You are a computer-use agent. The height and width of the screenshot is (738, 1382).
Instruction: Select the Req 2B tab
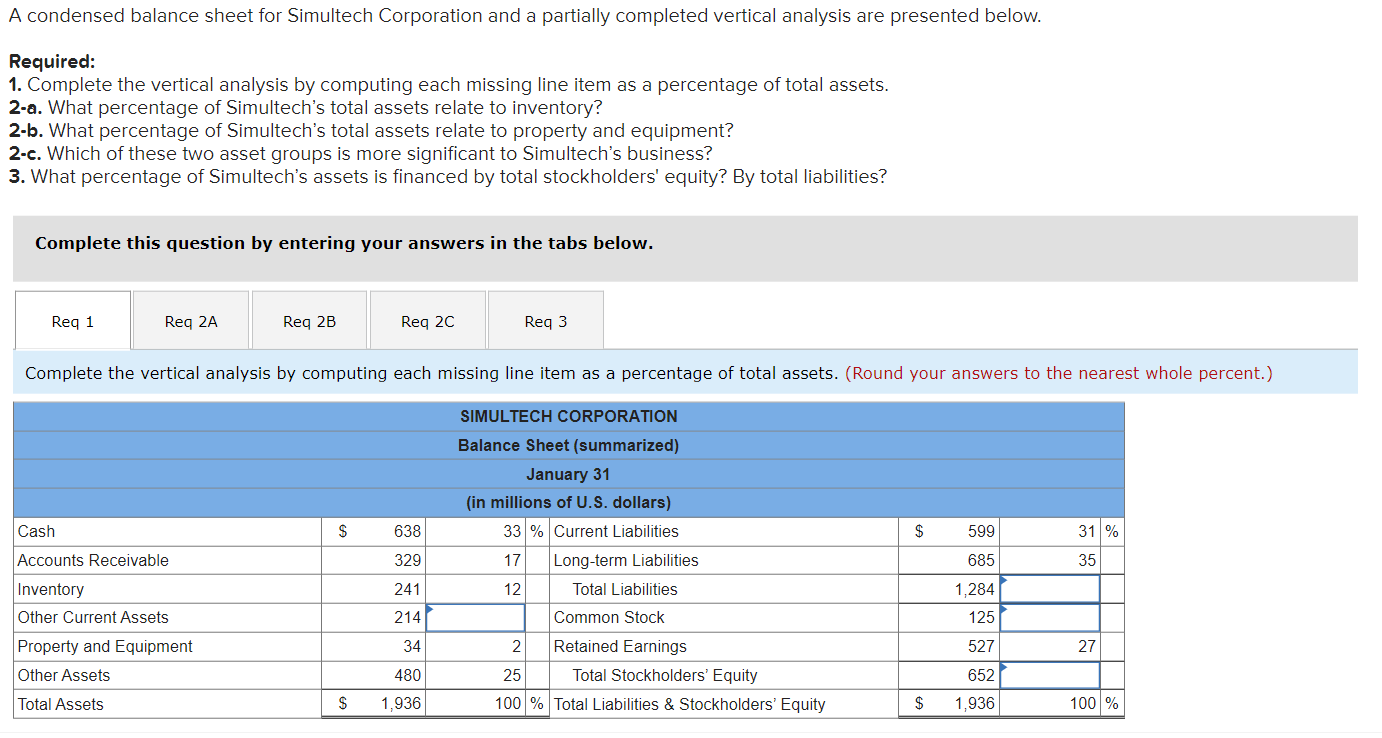coord(309,321)
